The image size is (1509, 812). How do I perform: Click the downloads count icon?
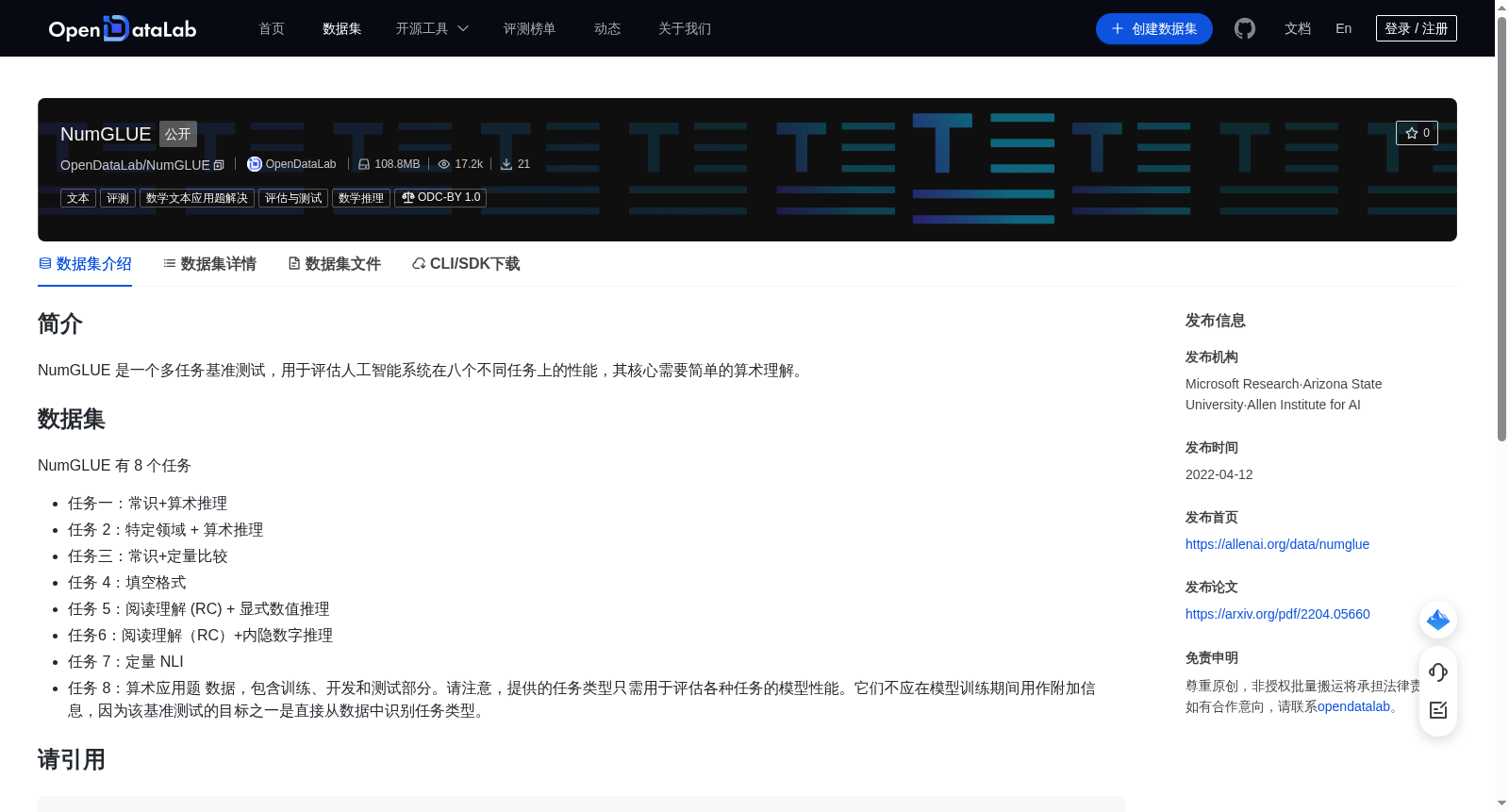coord(506,164)
